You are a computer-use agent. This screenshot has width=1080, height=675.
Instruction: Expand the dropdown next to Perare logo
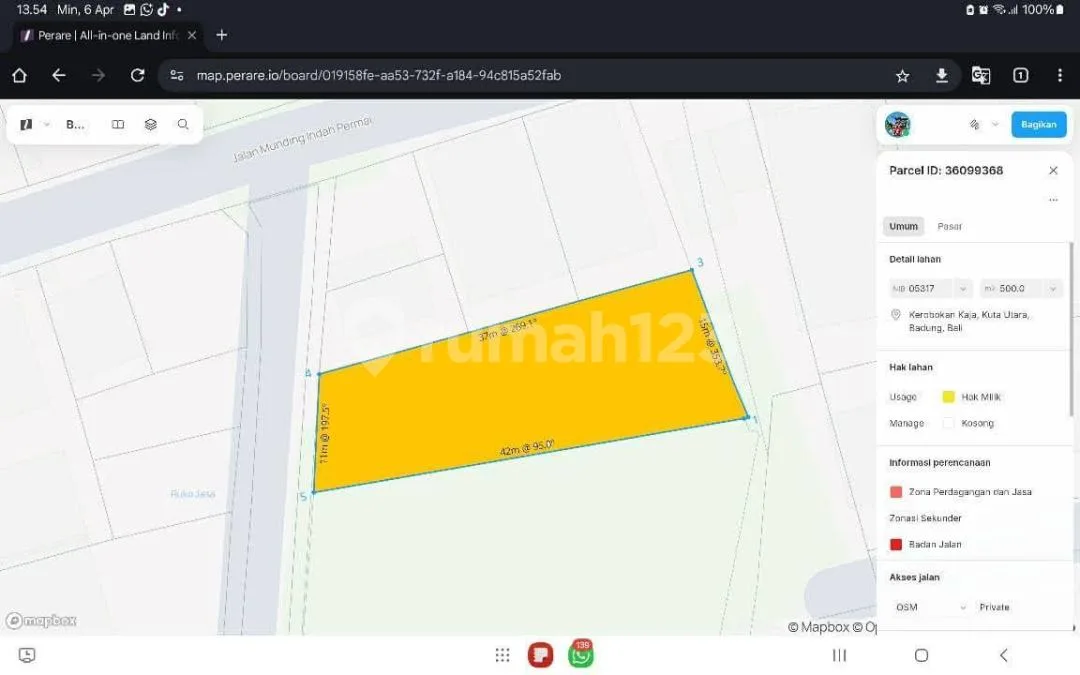tap(47, 125)
